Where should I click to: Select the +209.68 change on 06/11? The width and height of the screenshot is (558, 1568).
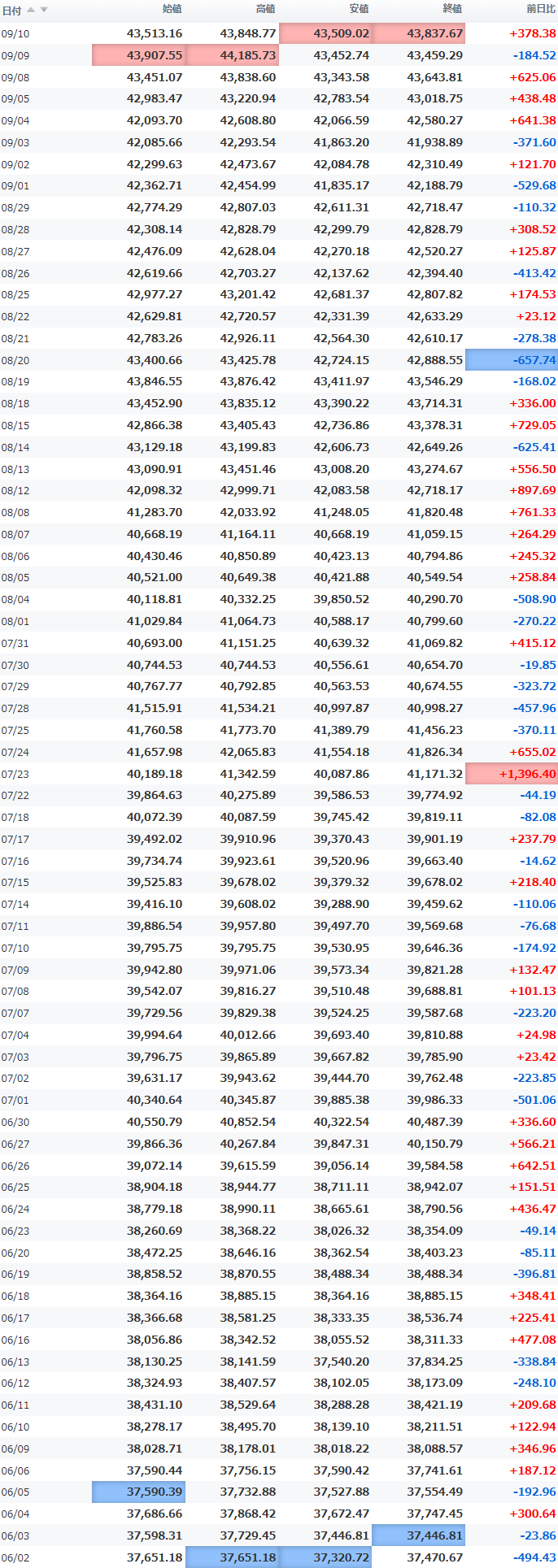pyautogui.click(x=533, y=1405)
